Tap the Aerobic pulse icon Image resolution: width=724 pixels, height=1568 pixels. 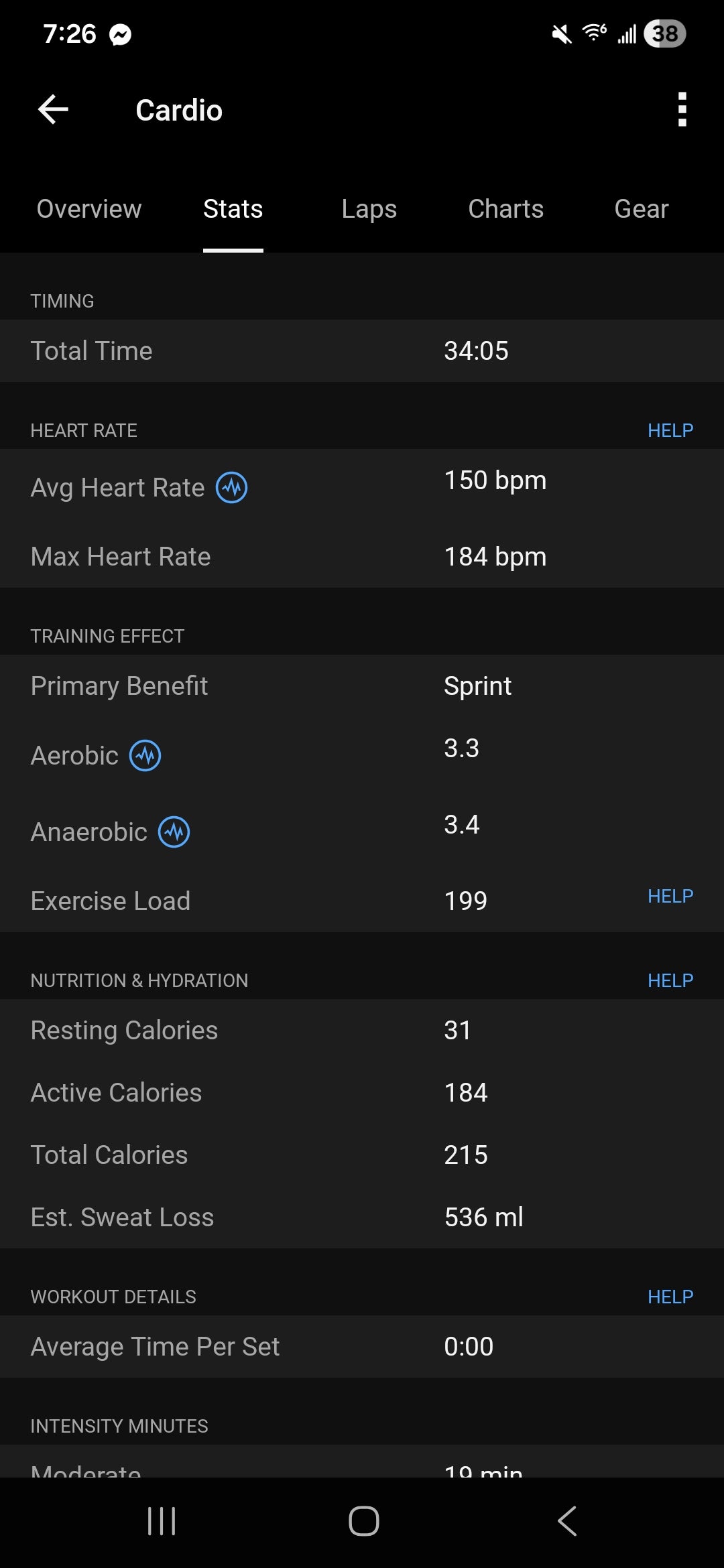145,756
